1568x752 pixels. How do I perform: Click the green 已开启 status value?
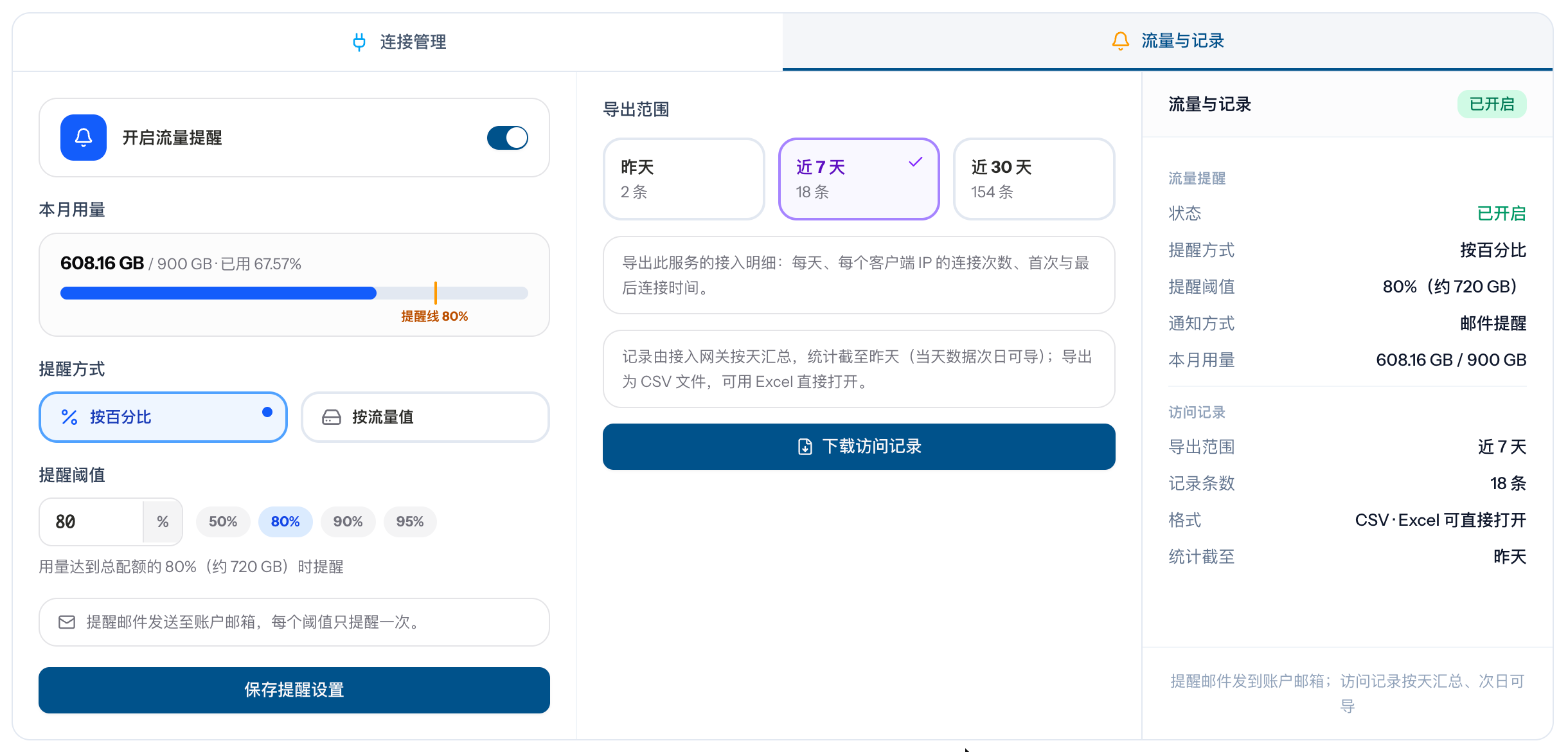click(x=1502, y=213)
